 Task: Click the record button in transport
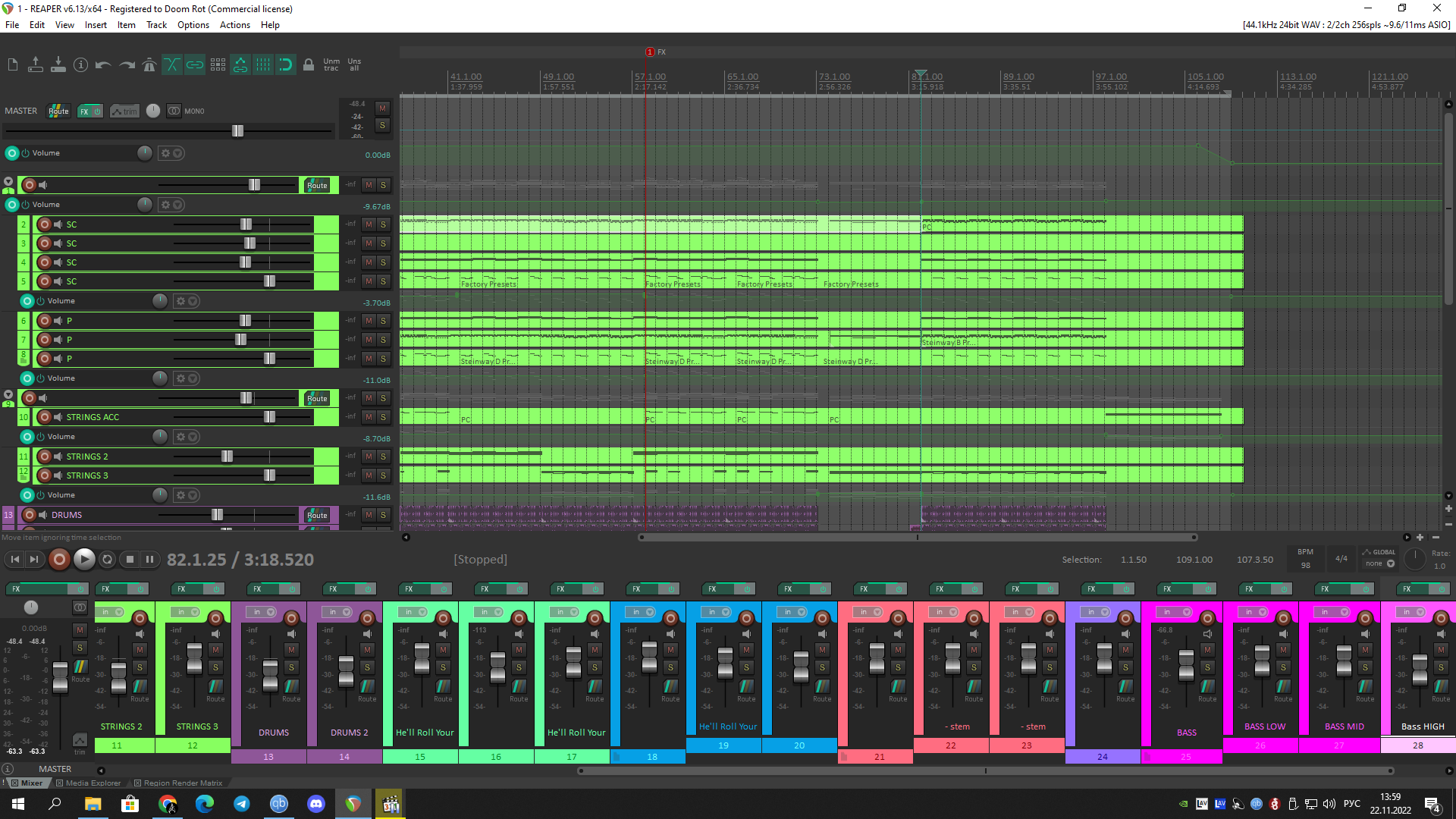coord(59,560)
